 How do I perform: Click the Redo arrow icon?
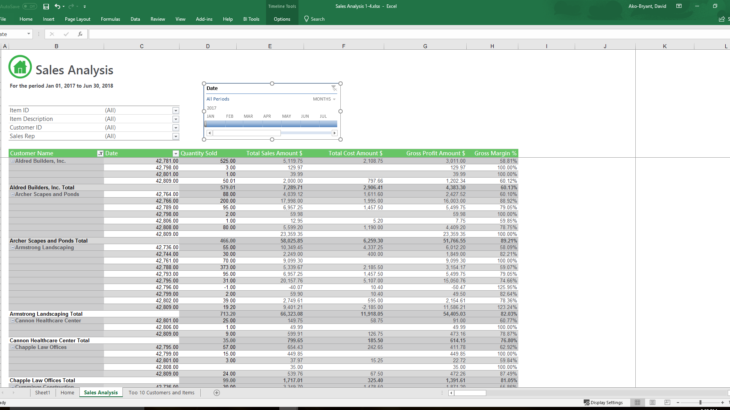pos(71,7)
